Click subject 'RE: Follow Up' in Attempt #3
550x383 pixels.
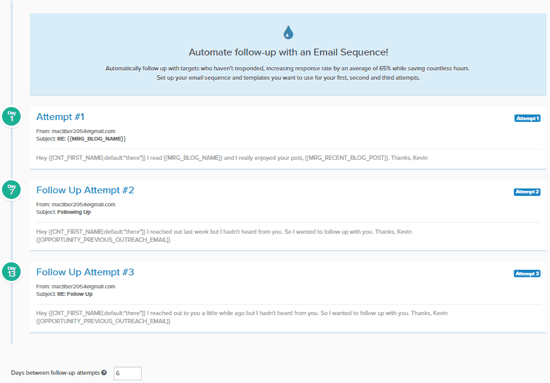click(75, 294)
